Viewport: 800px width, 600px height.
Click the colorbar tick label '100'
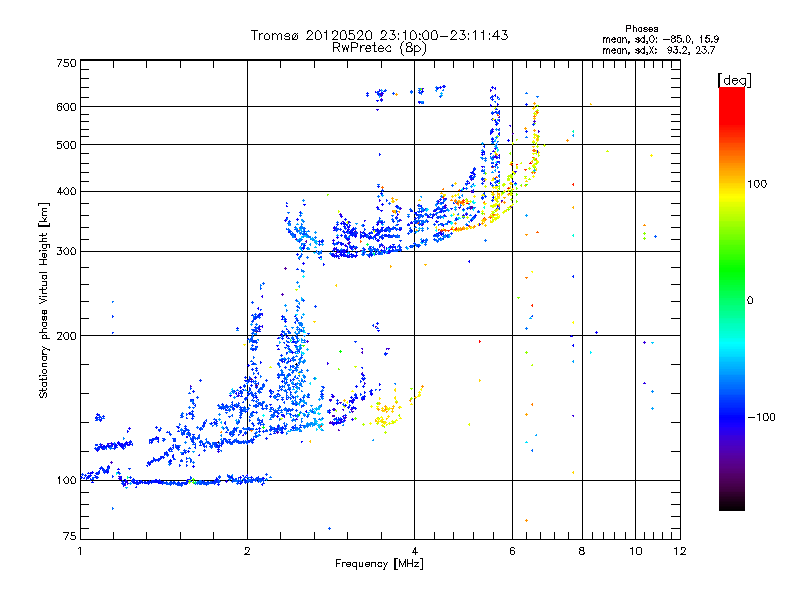click(757, 184)
